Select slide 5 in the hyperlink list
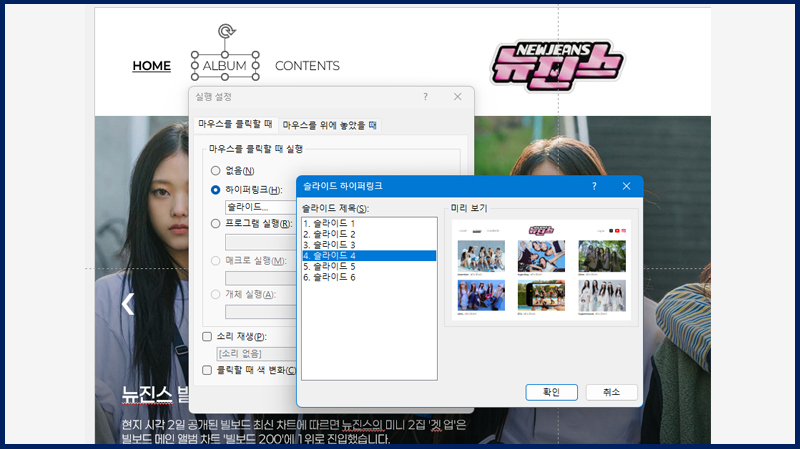Screen dimensions: 800x449 point(369,266)
